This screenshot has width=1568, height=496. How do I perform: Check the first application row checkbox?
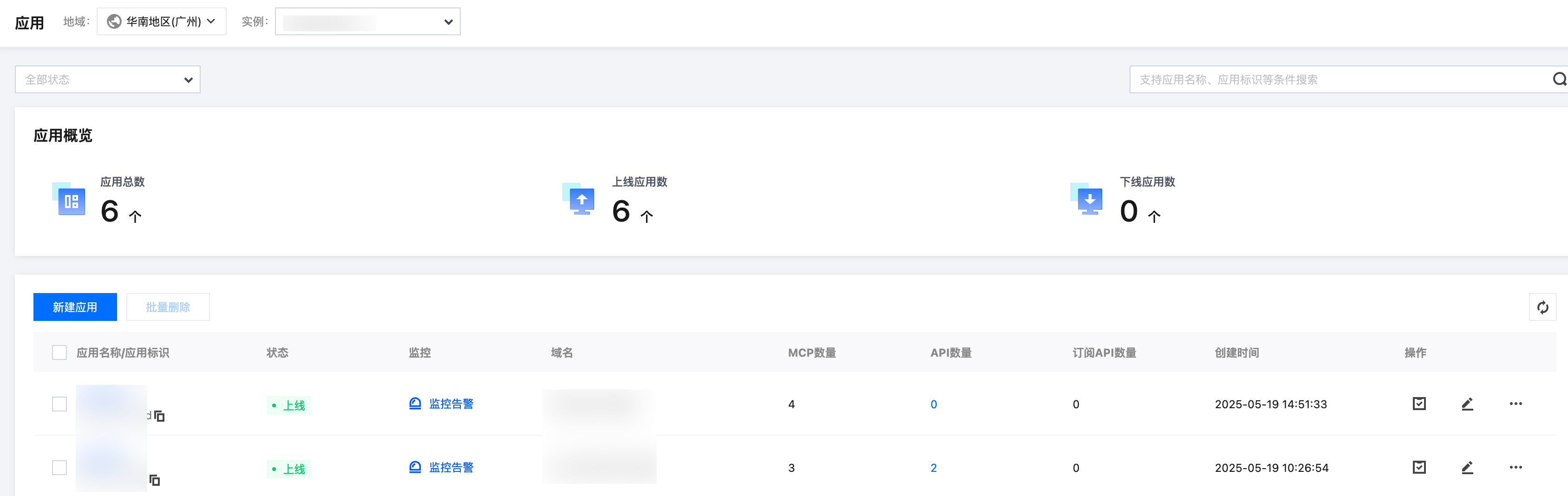pos(59,404)
